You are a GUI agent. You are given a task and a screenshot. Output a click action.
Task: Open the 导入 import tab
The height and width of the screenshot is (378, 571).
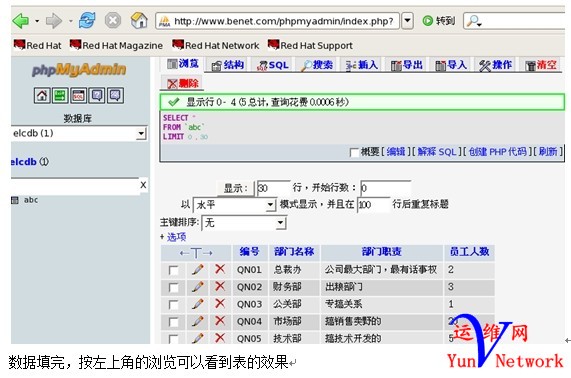[x=451, y=66]
